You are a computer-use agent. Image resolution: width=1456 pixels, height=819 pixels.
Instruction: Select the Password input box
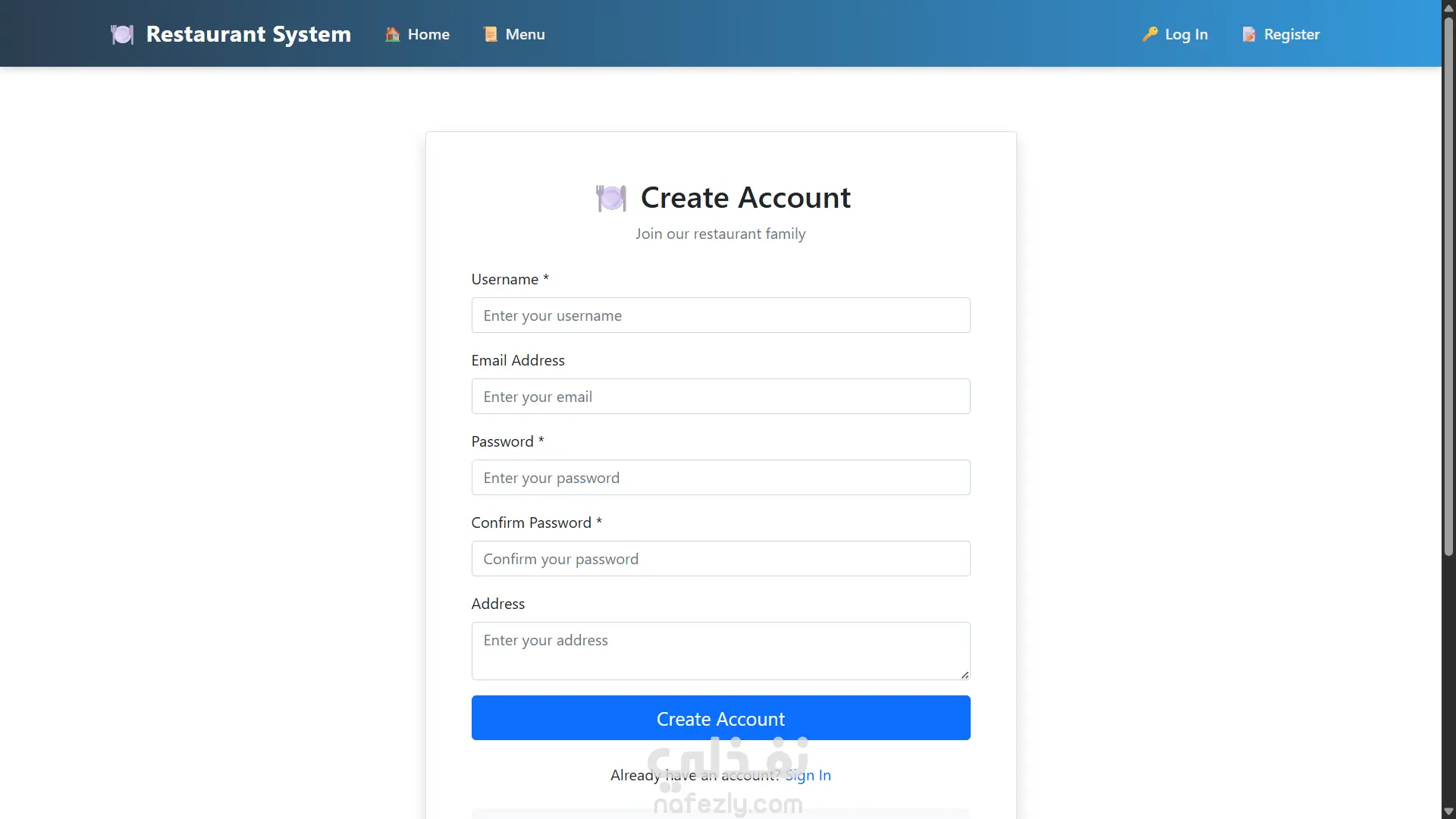(x=720, y=478)
